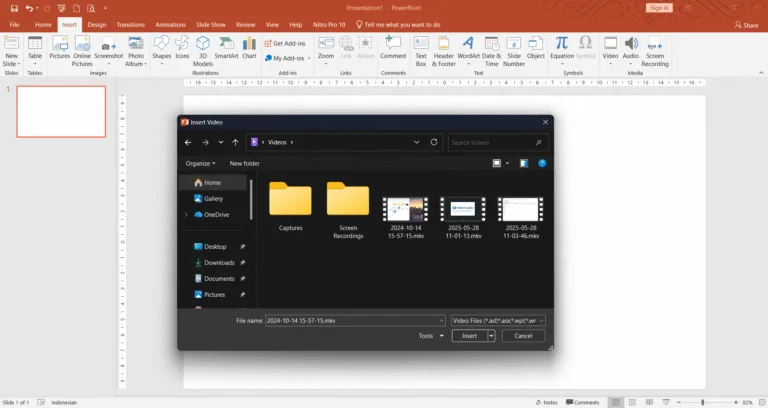
Task: Insert Slide Number
Action: 514,51
